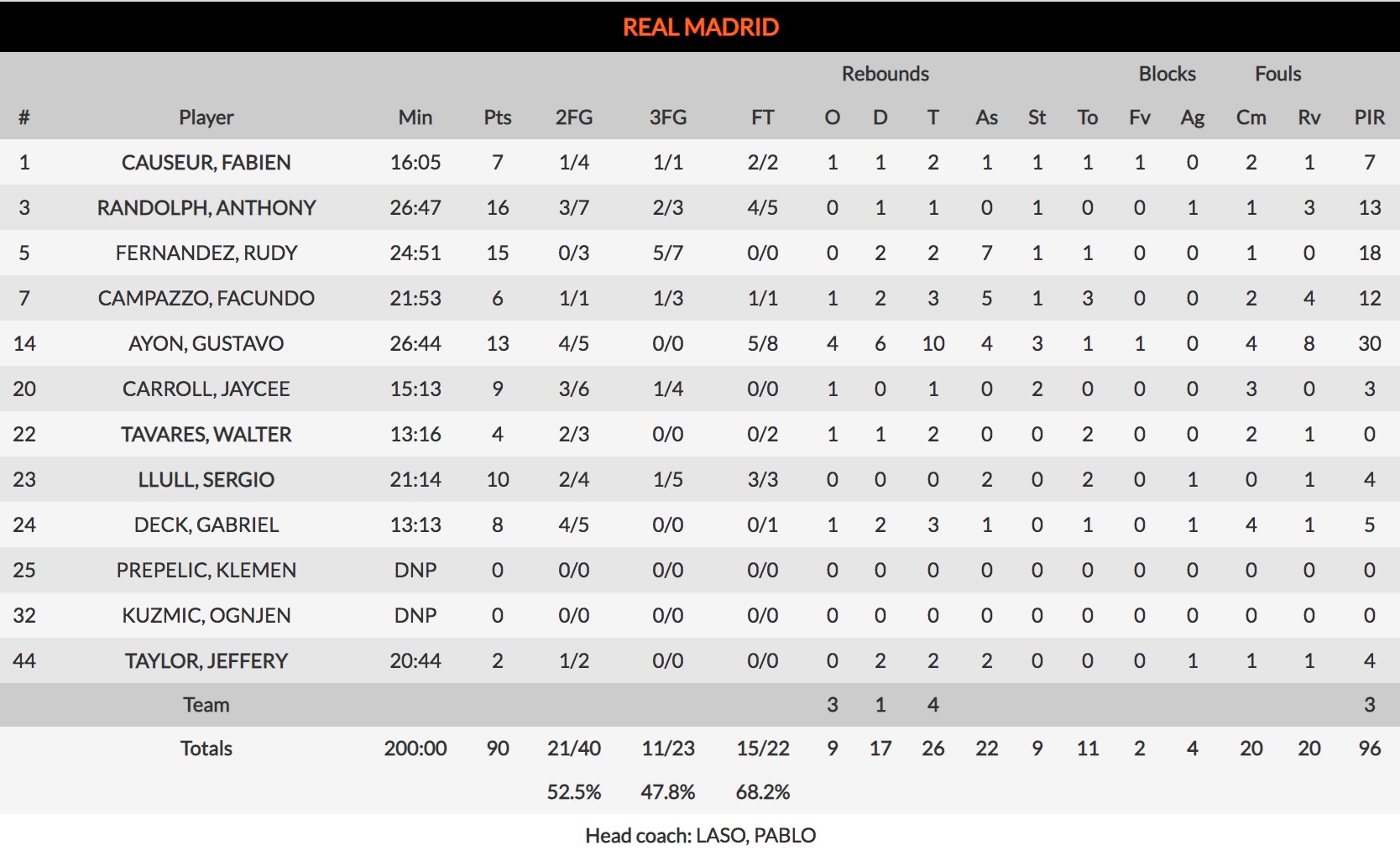Click the Player column header
This screenshot has width=1400, height=861.
(x=206, y=117)
